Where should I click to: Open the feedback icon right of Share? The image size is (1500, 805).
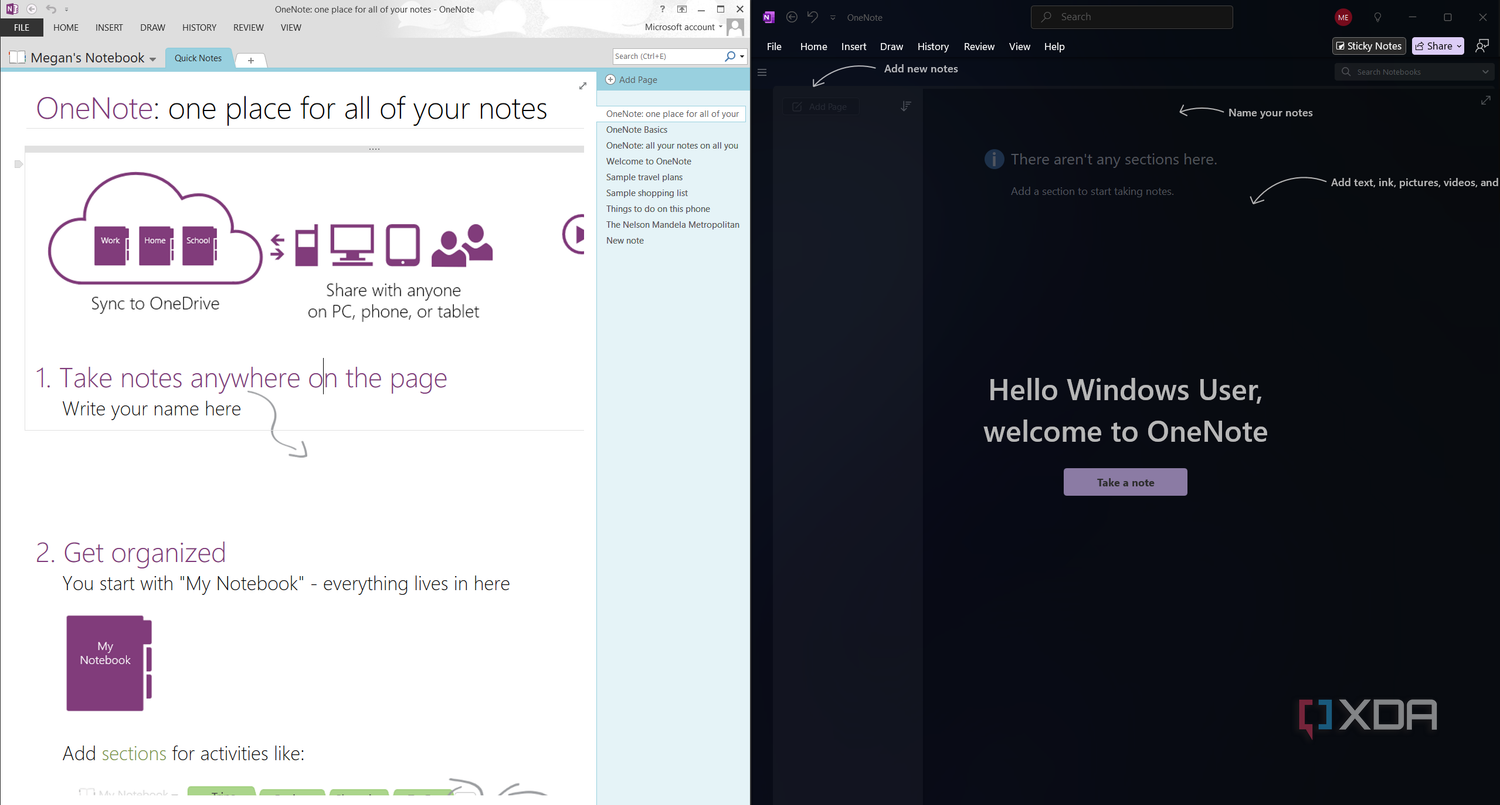click(x=1482, y=46)
